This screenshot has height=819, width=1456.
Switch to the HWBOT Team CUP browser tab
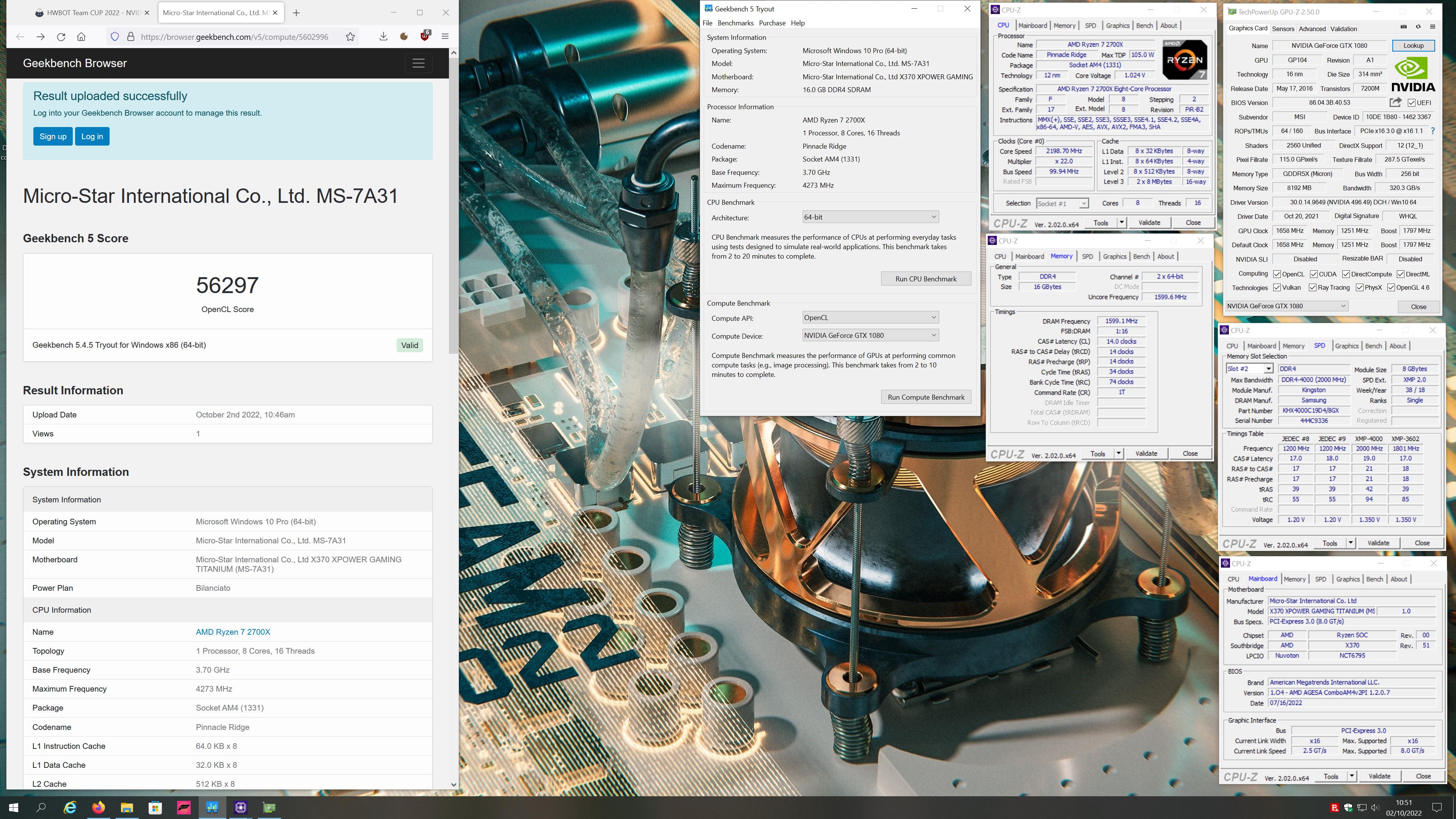click(x=93, y=13)
